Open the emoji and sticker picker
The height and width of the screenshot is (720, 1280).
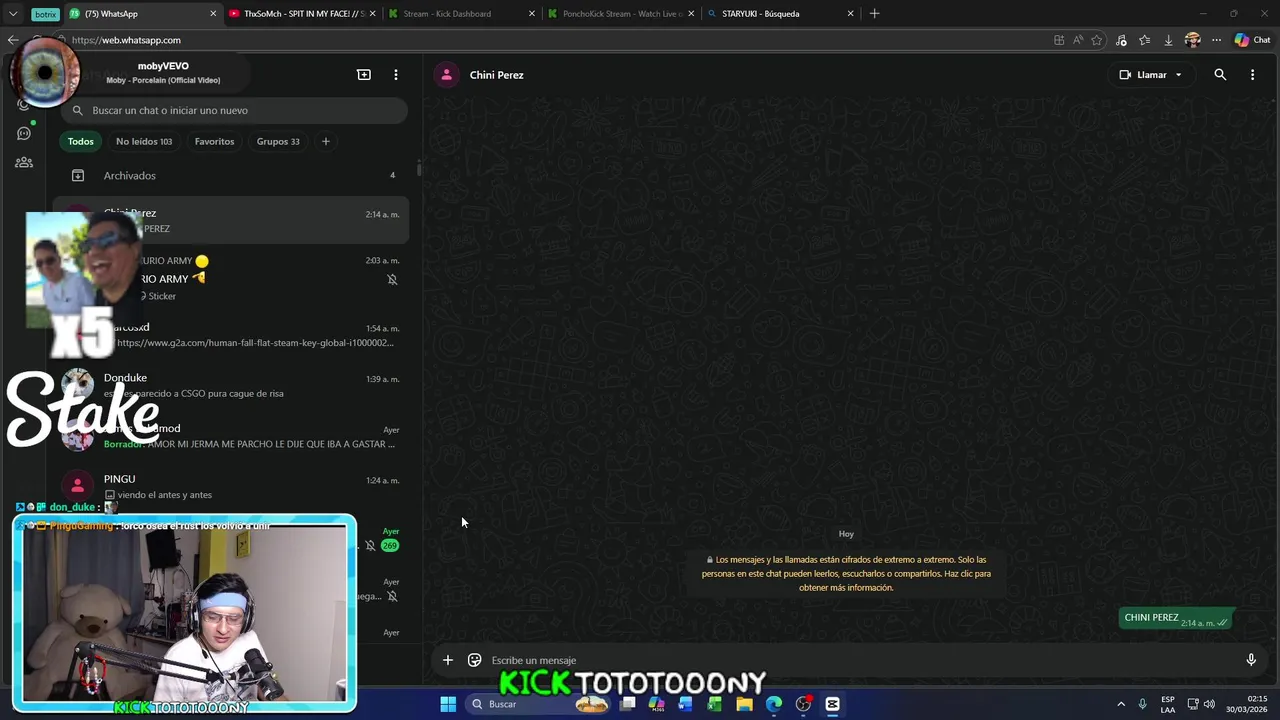pyautogui.click(x=475, y=660)
